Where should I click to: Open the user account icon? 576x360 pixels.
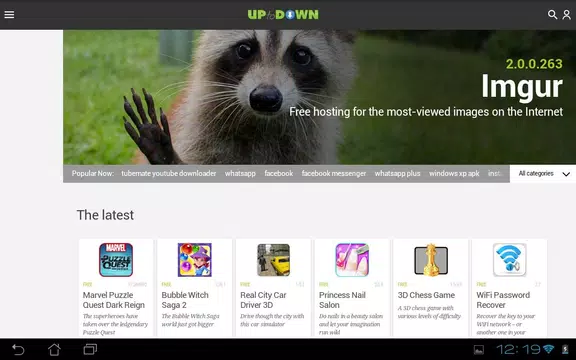(x=566, y=14)
